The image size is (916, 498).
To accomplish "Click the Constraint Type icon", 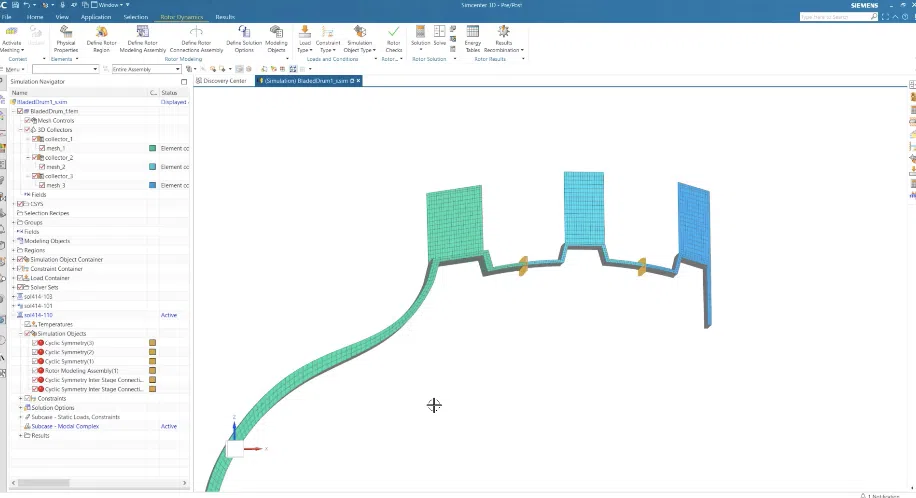I will [x=328, y=32].
